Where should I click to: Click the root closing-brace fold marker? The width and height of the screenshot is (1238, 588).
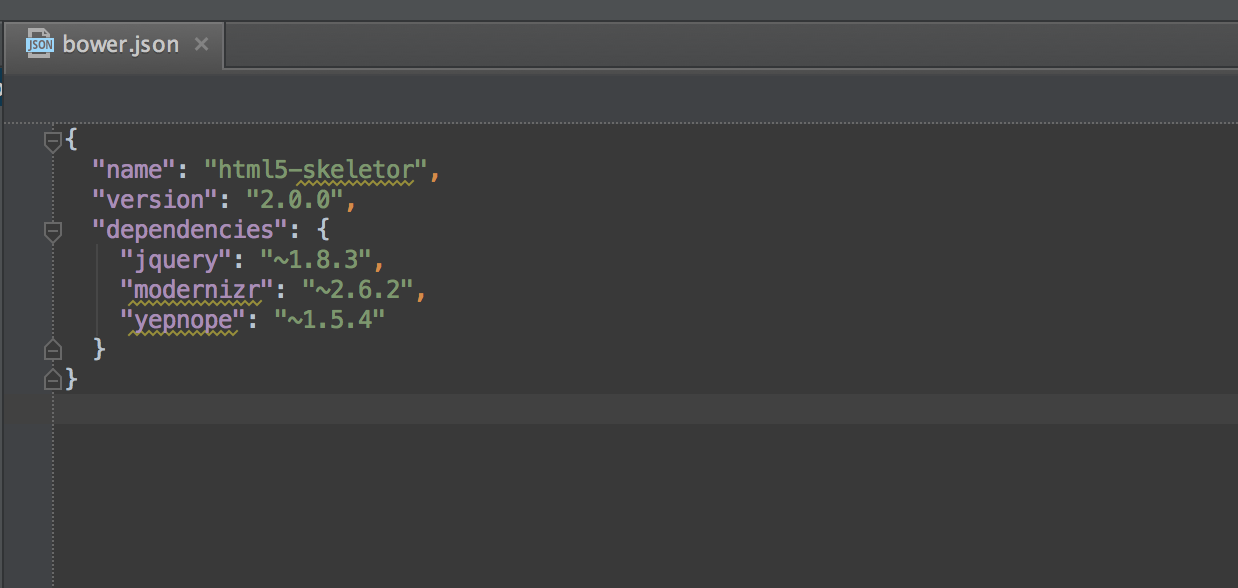coord(53,380)
